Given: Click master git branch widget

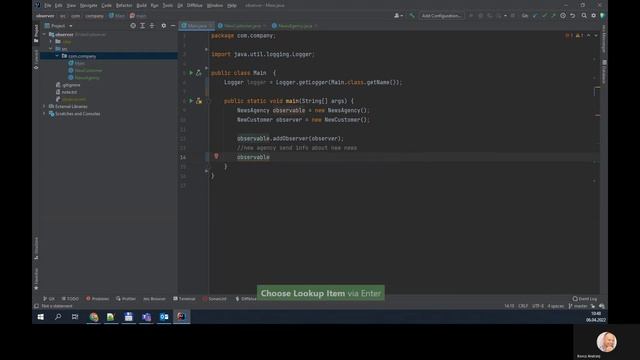Looking at the screenshot, I should tap(578, 306).
